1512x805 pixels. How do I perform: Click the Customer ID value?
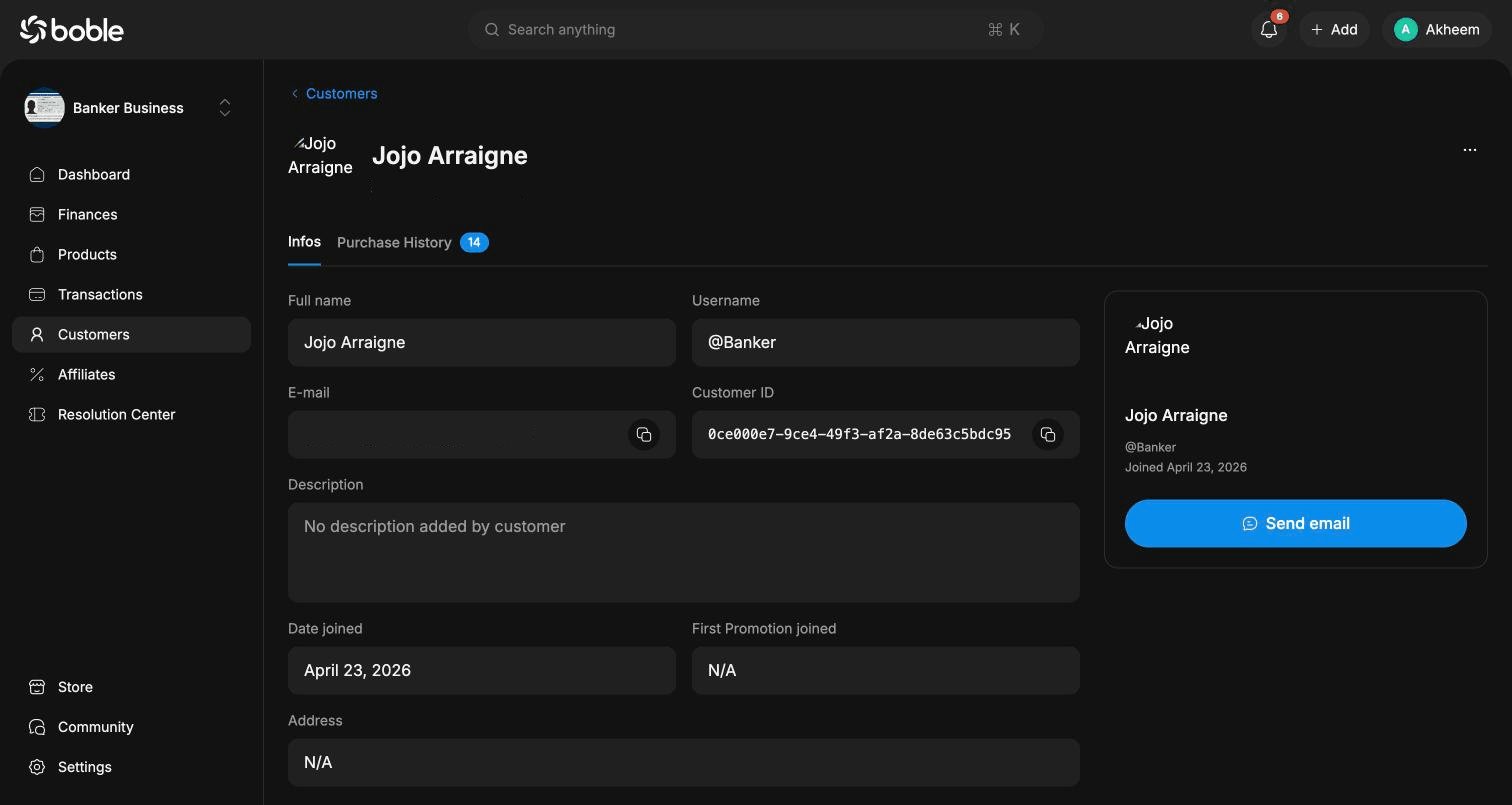[859, 435]
